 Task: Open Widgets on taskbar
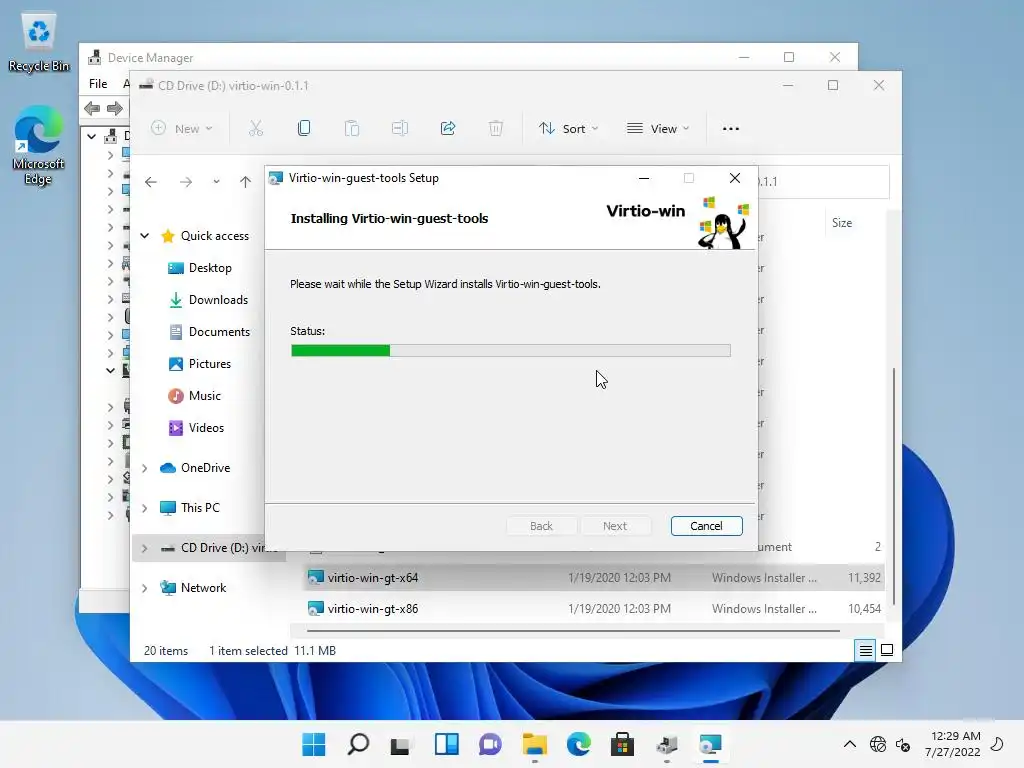click(447, 744)
